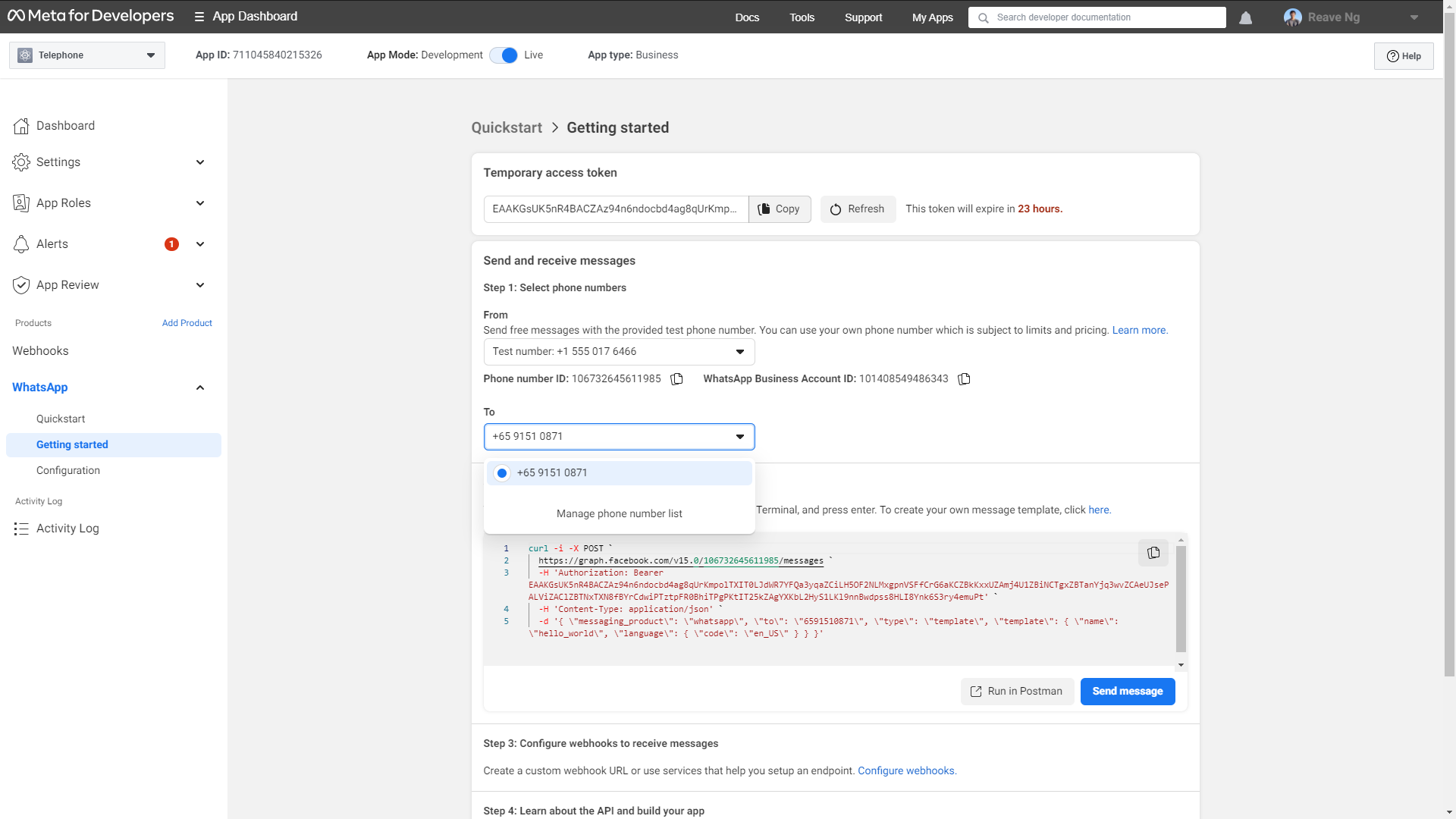The height and width of the screenshot is (819, 1456).
Task: Open the notifications bell
Action: click(x=1245, y=17)
